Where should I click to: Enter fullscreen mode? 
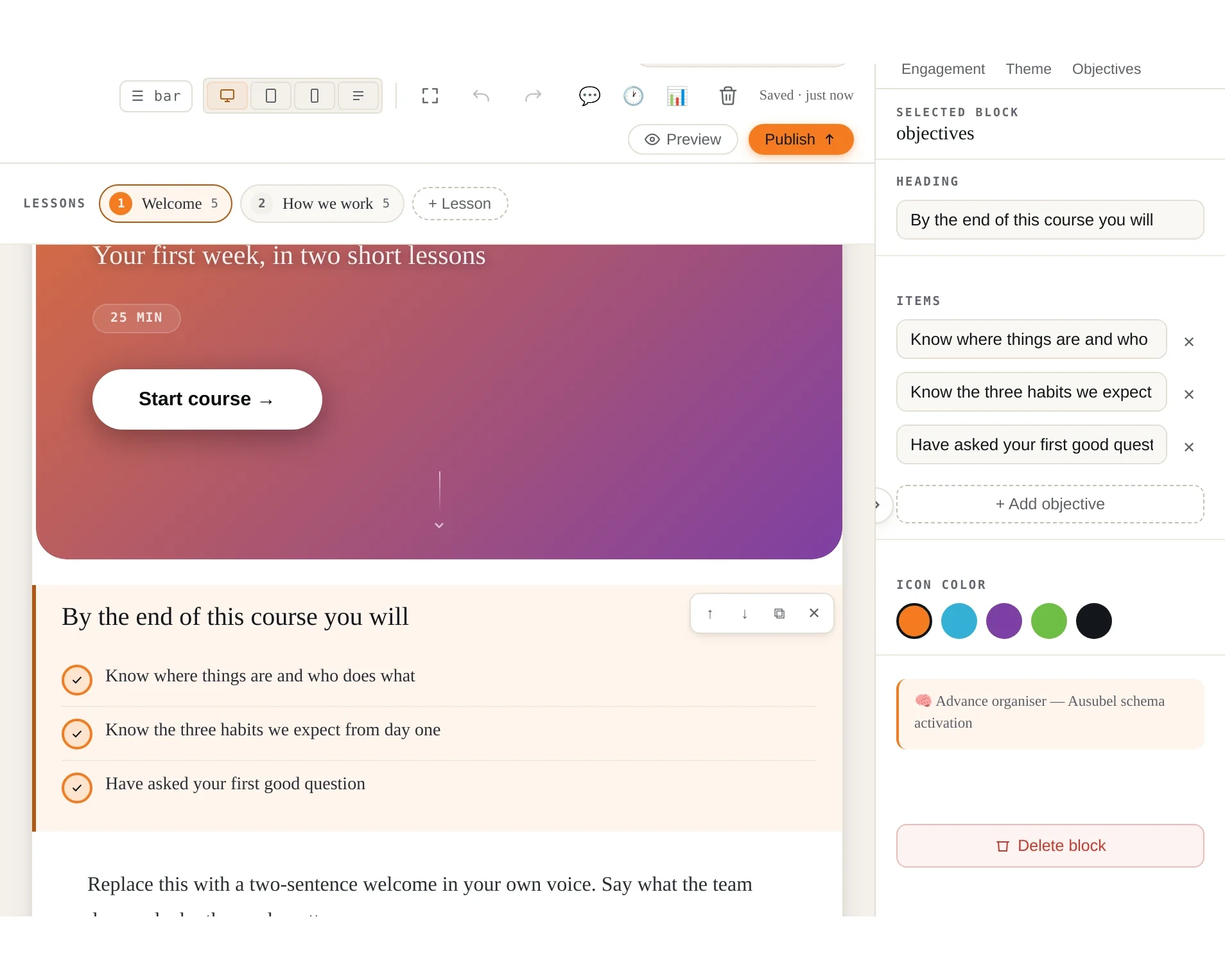(x=430, y=96)
